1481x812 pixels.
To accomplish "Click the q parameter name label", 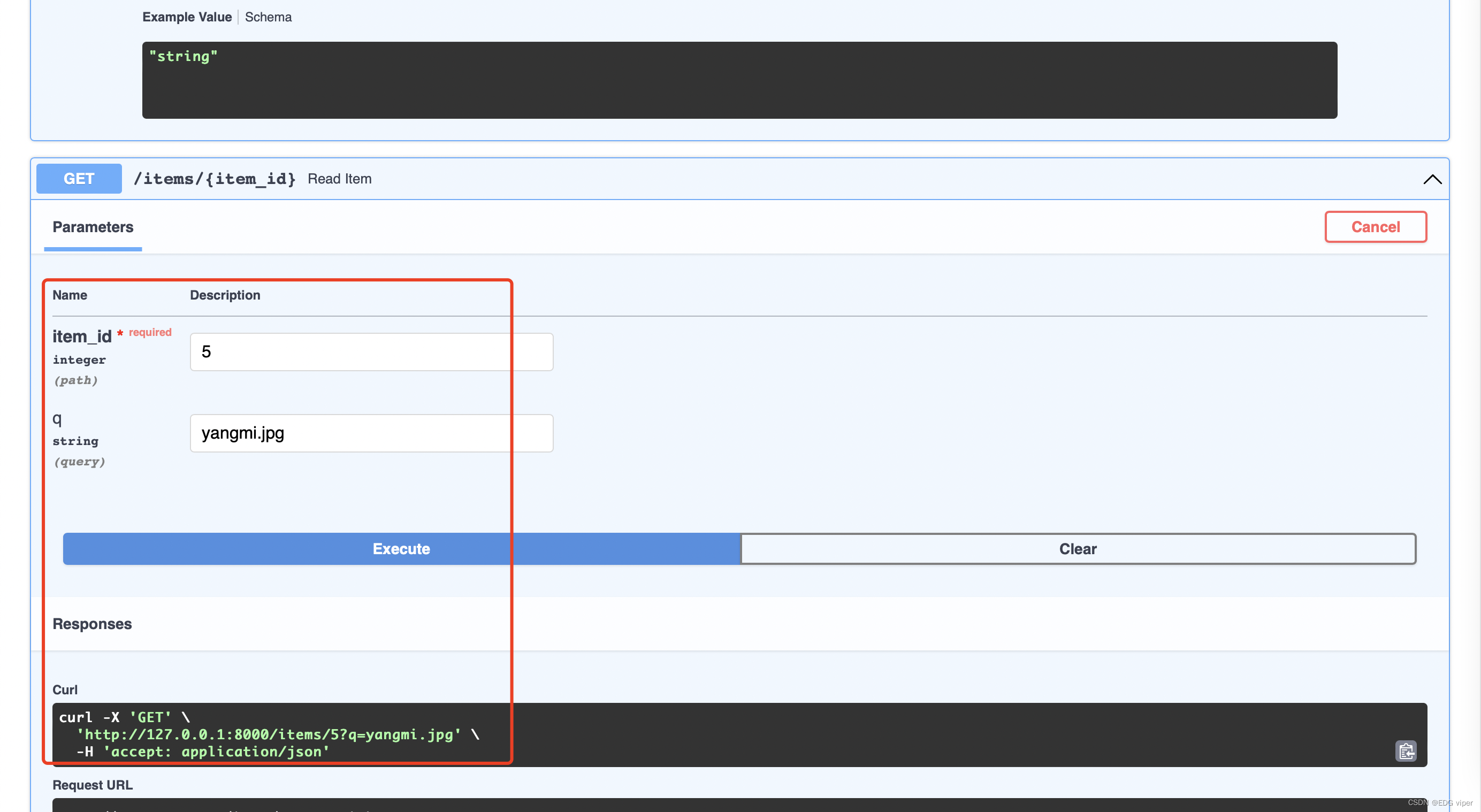I will [x=57, y=418].
